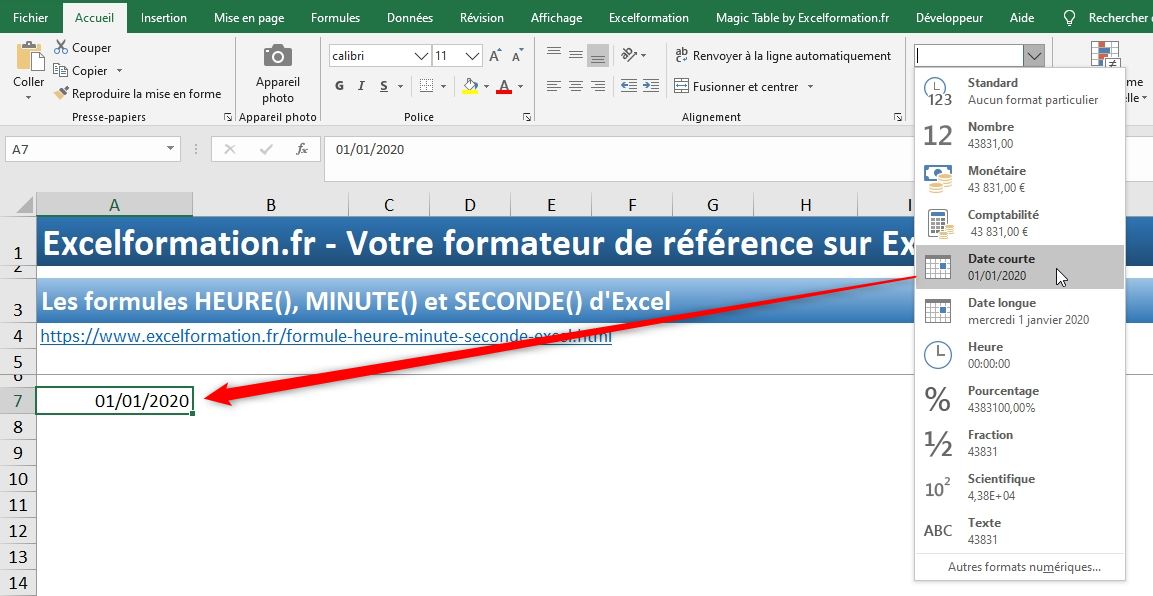
Task: Click the Copier icon
Action: (61, 71)
